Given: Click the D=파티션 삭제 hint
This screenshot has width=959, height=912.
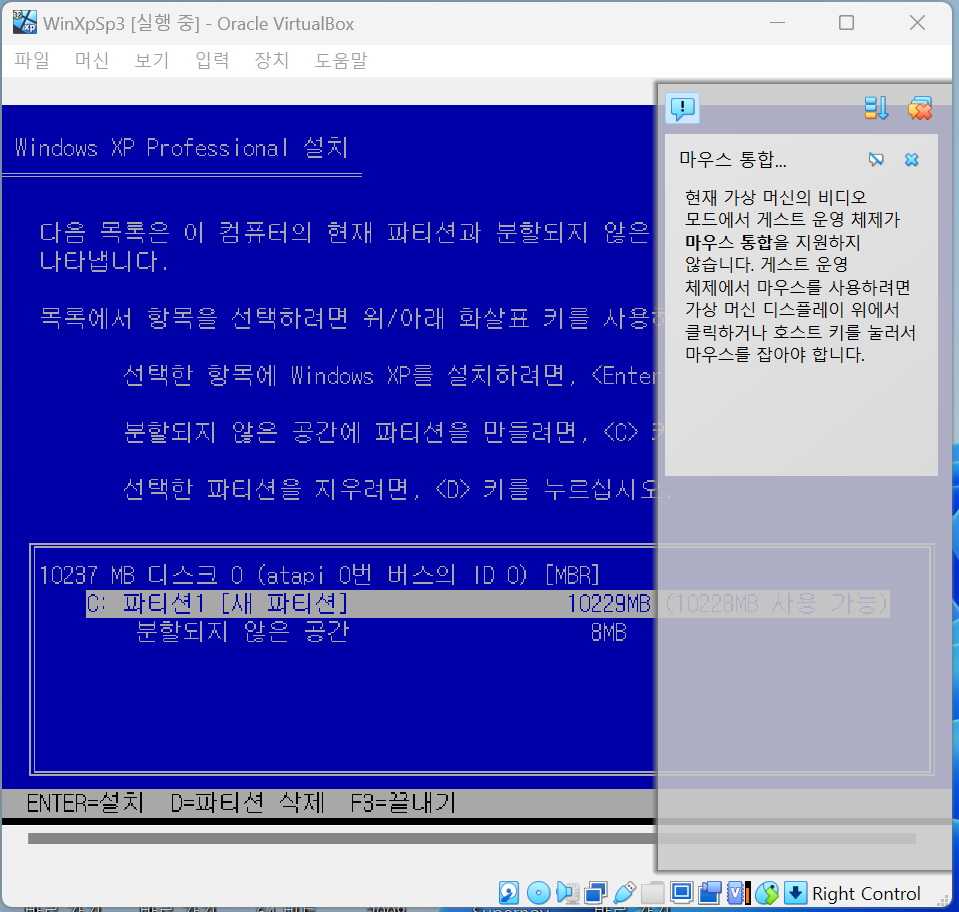Looking at the screenshot, I should click(x=247, y=803).
